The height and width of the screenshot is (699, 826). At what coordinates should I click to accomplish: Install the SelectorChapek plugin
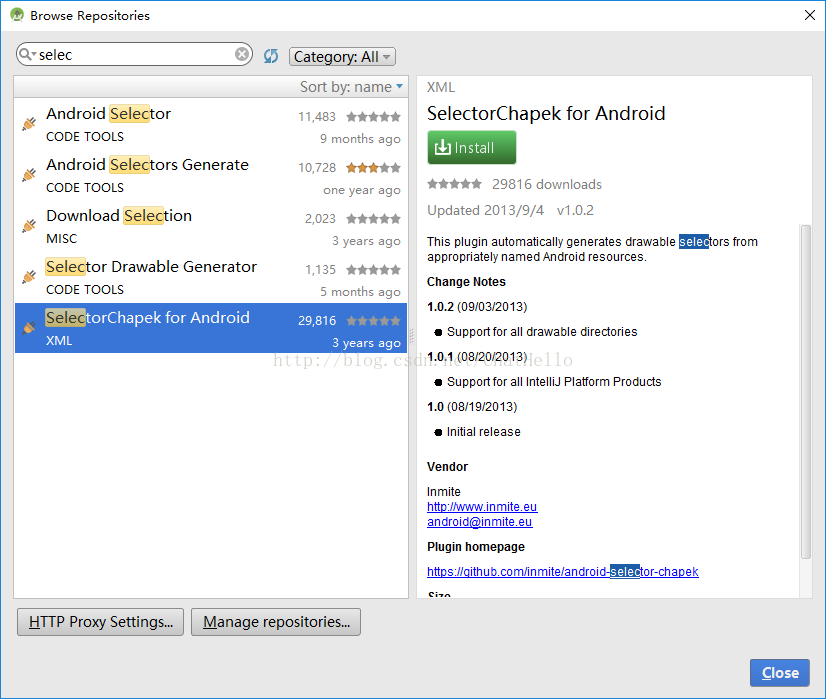[x=471, y=147]
